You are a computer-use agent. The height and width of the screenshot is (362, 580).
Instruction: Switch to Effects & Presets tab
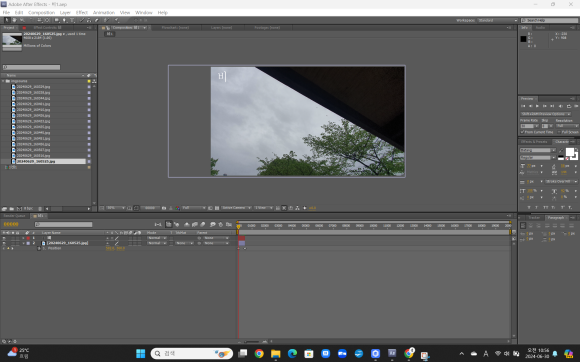click(534, 142)
